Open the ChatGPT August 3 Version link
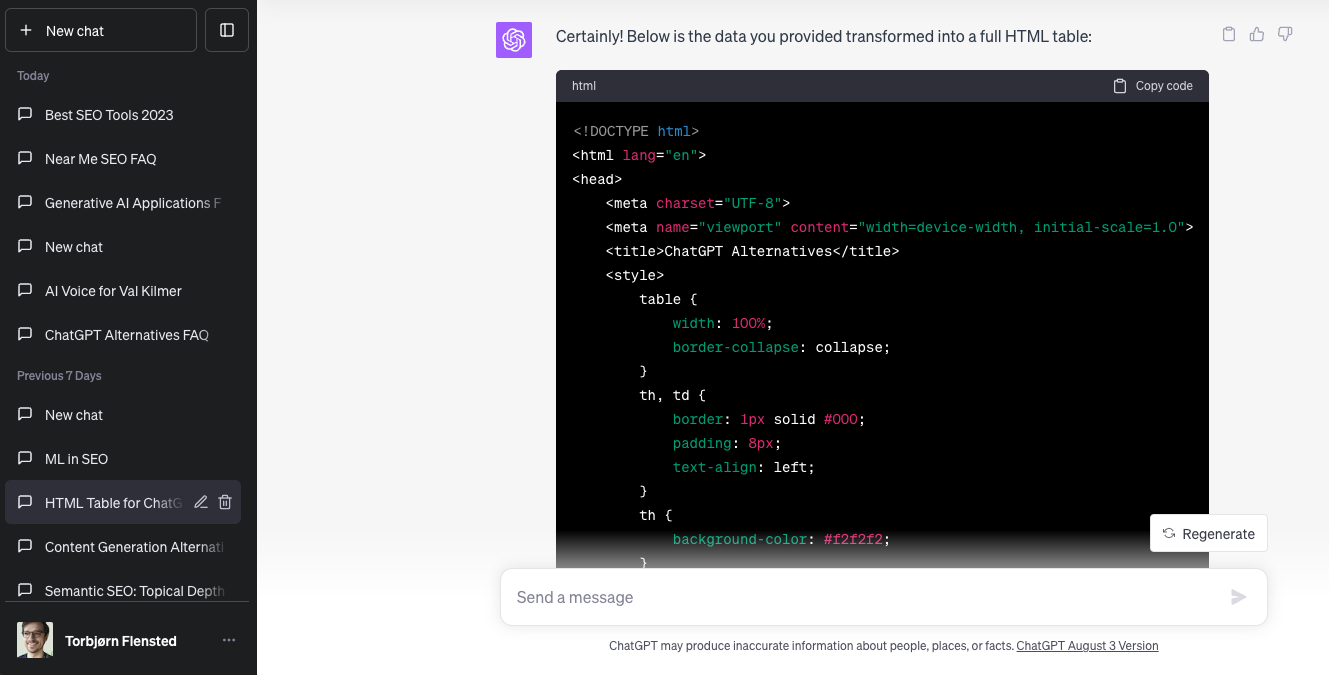 coord(1087,646)
